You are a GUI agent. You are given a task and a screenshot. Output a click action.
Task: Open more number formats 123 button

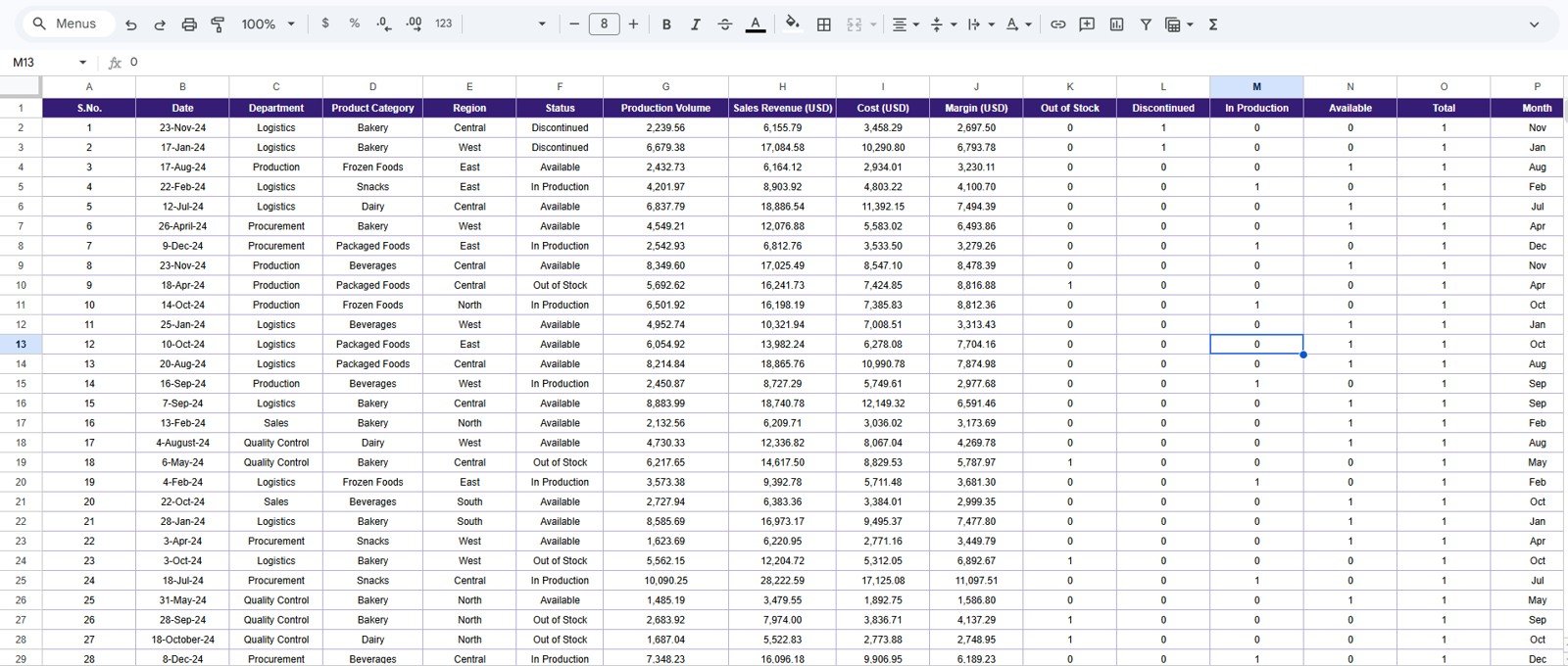click(444, 24)
